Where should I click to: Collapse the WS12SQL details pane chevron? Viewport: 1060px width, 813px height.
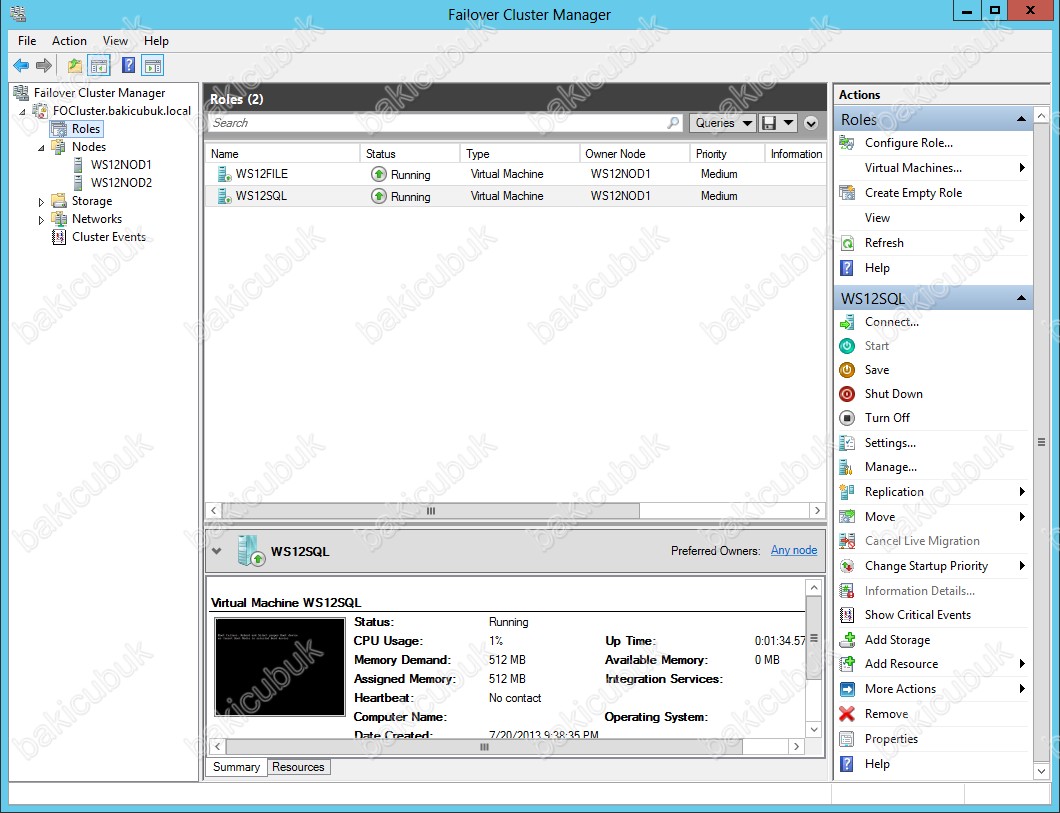click(x=217, y=551)
